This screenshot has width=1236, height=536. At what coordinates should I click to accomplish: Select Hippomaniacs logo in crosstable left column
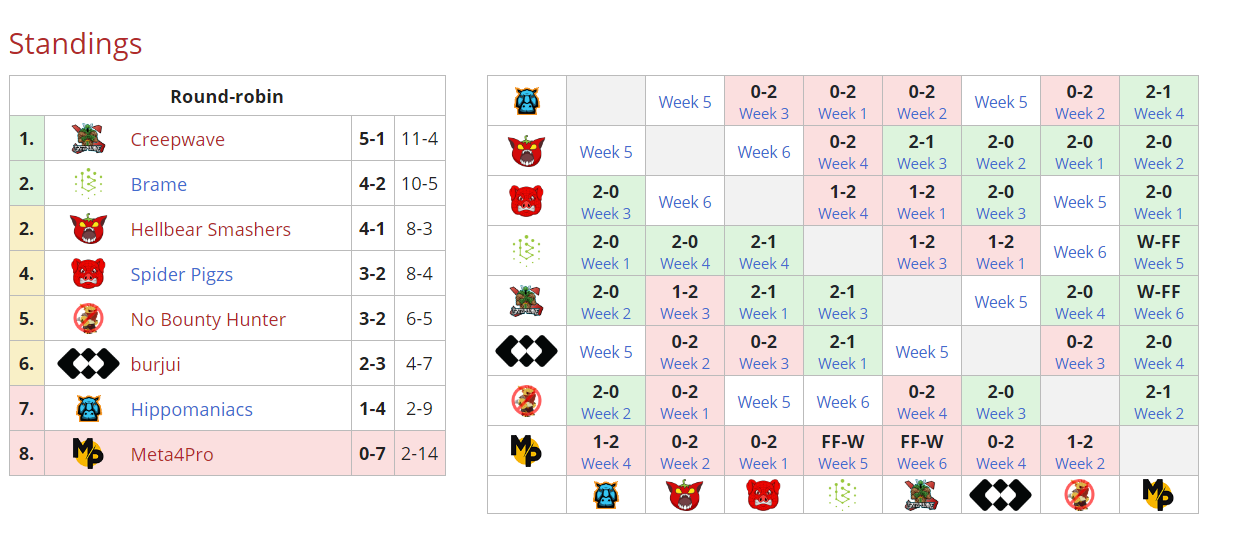point(526,101)
